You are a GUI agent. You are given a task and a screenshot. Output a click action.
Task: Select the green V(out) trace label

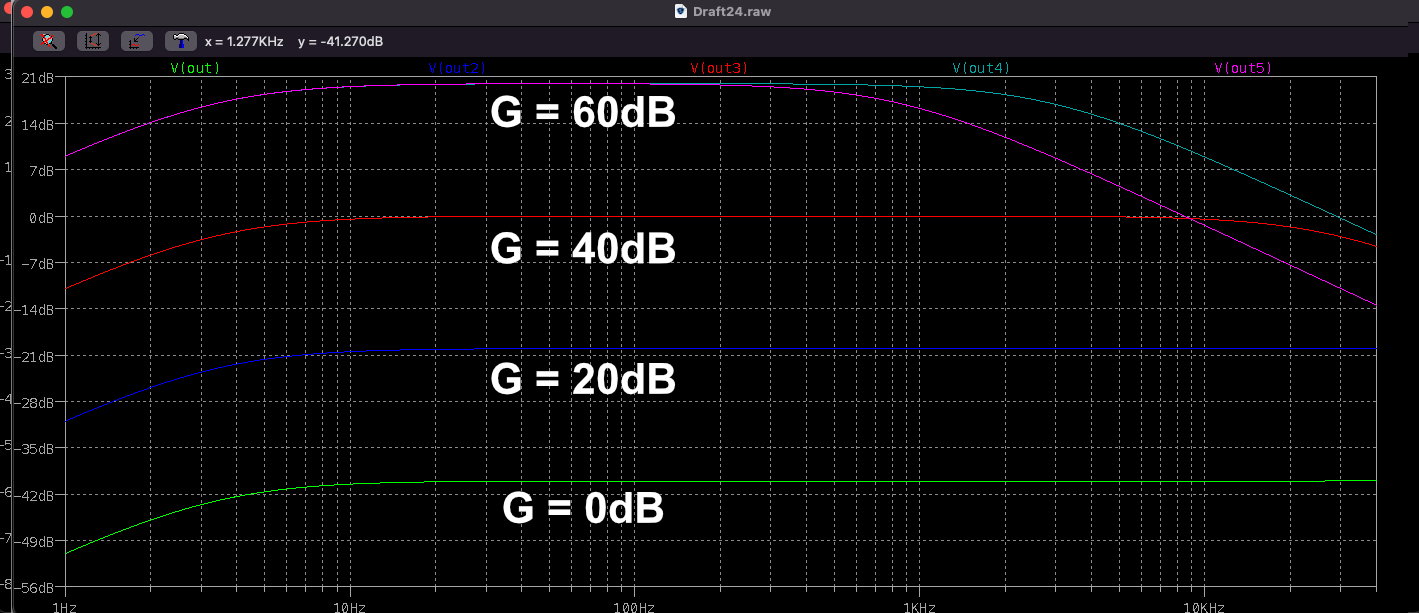pyautogui.click(x=195, y=68)
